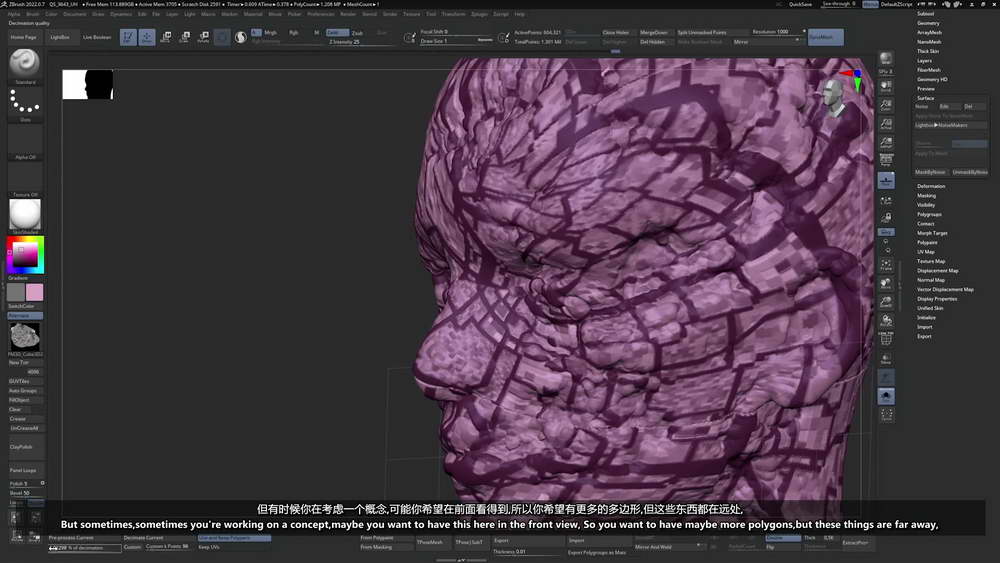1000x563 pixels.
Task: Toggle the Alternate button
Action: [x=25, y=316]
